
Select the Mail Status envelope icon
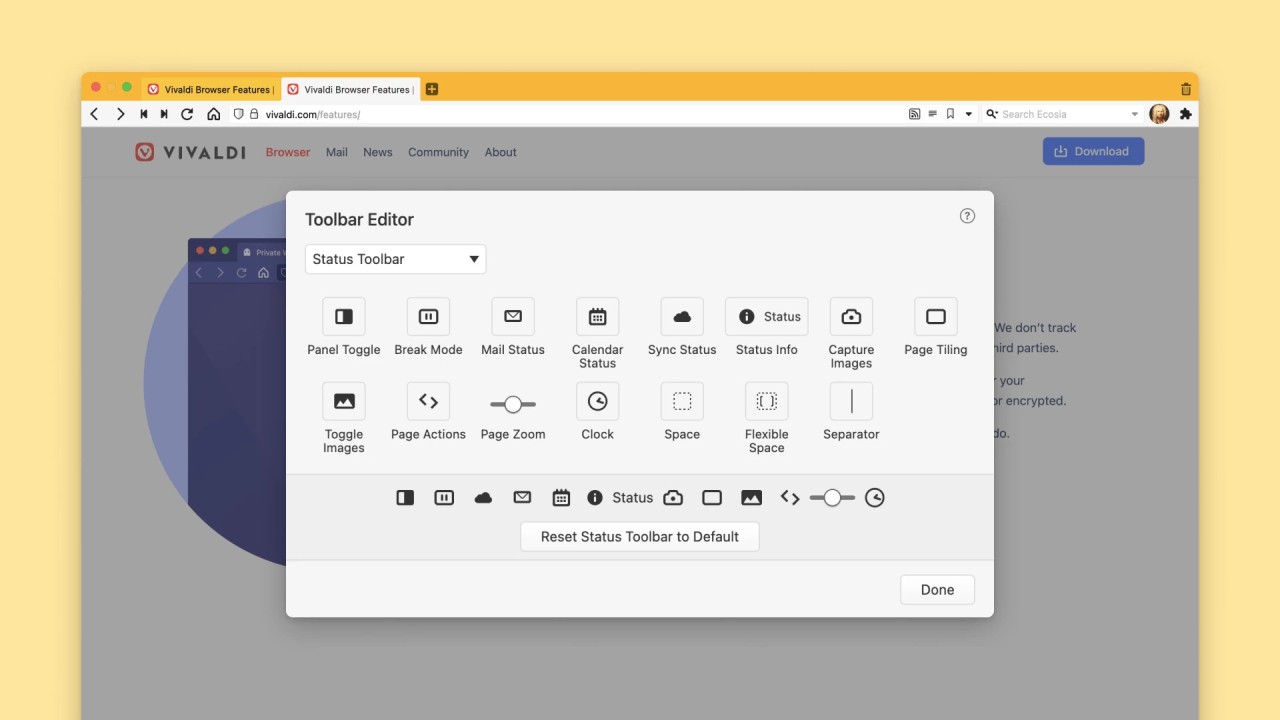point(512,316)
